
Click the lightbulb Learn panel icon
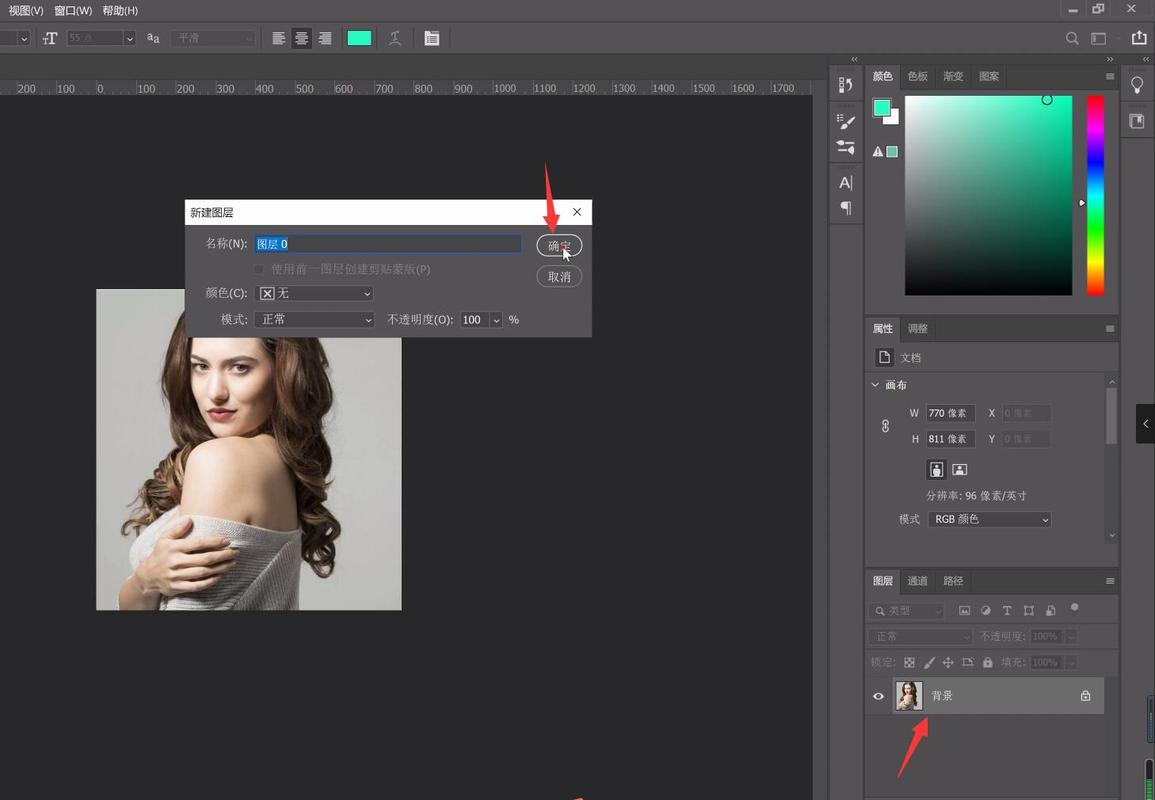(x=1137, y=85)
